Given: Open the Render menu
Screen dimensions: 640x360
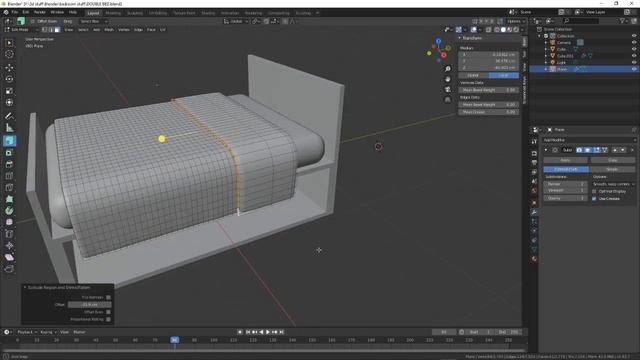Looking at the screenshot, I should [40, 12].
